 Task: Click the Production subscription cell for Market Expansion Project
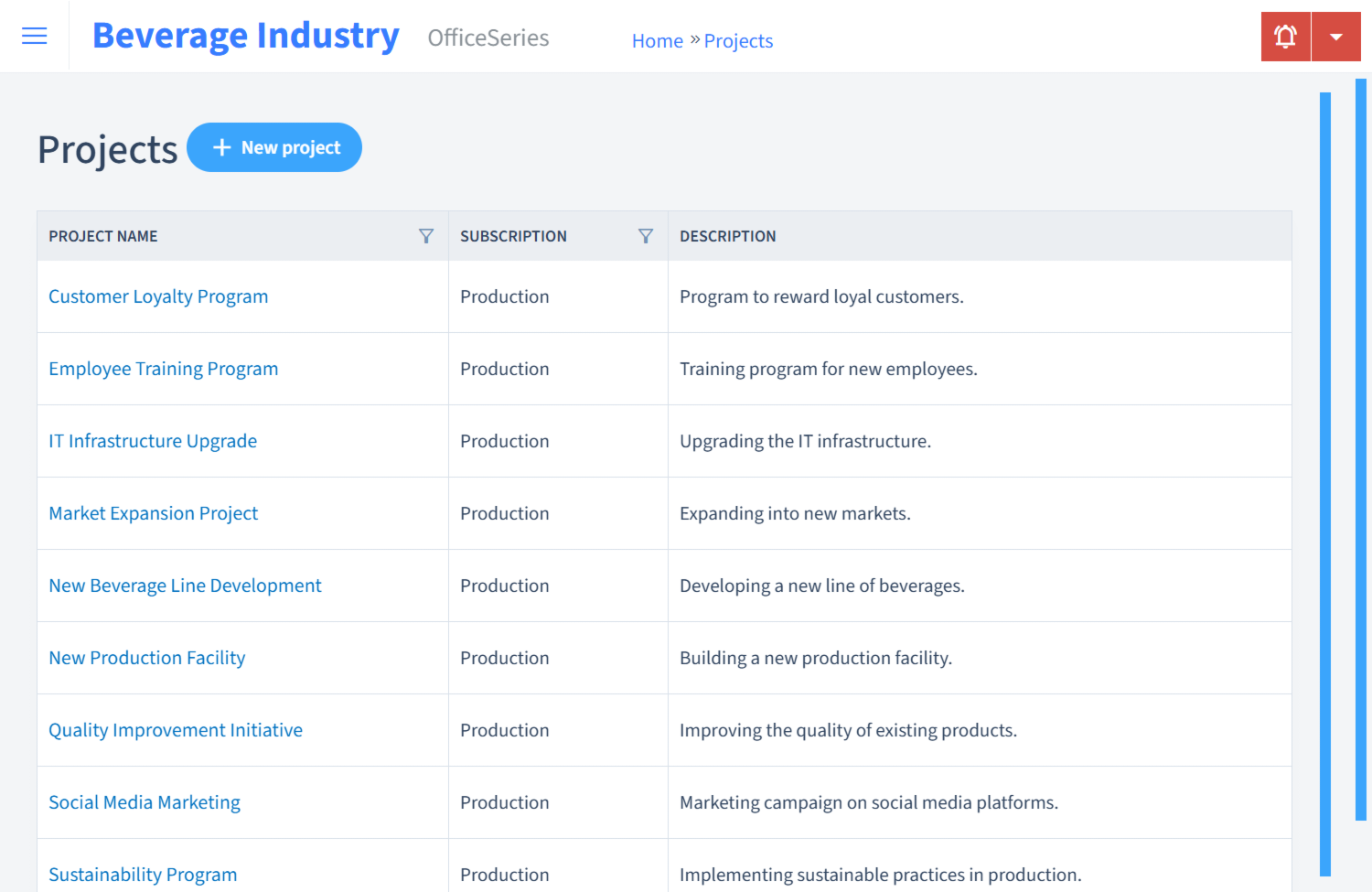click(x=504, y=513)
